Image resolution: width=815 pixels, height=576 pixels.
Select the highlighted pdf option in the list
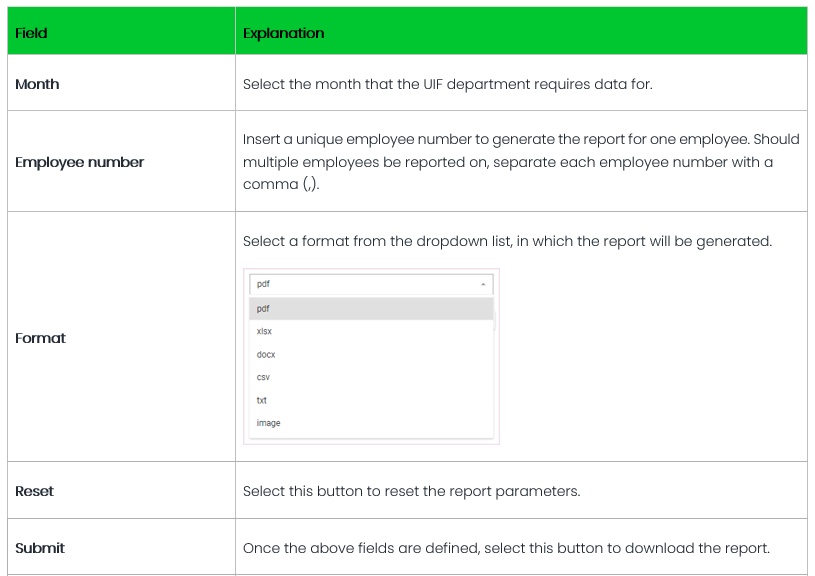pyautogui.click(x=370, y=309)
